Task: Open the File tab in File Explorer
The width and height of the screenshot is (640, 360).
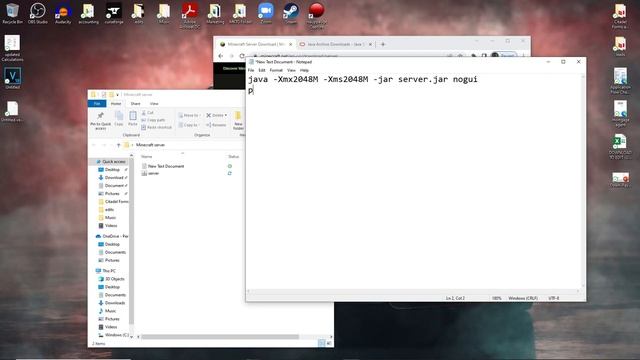Action: click(x=97, y=104)
